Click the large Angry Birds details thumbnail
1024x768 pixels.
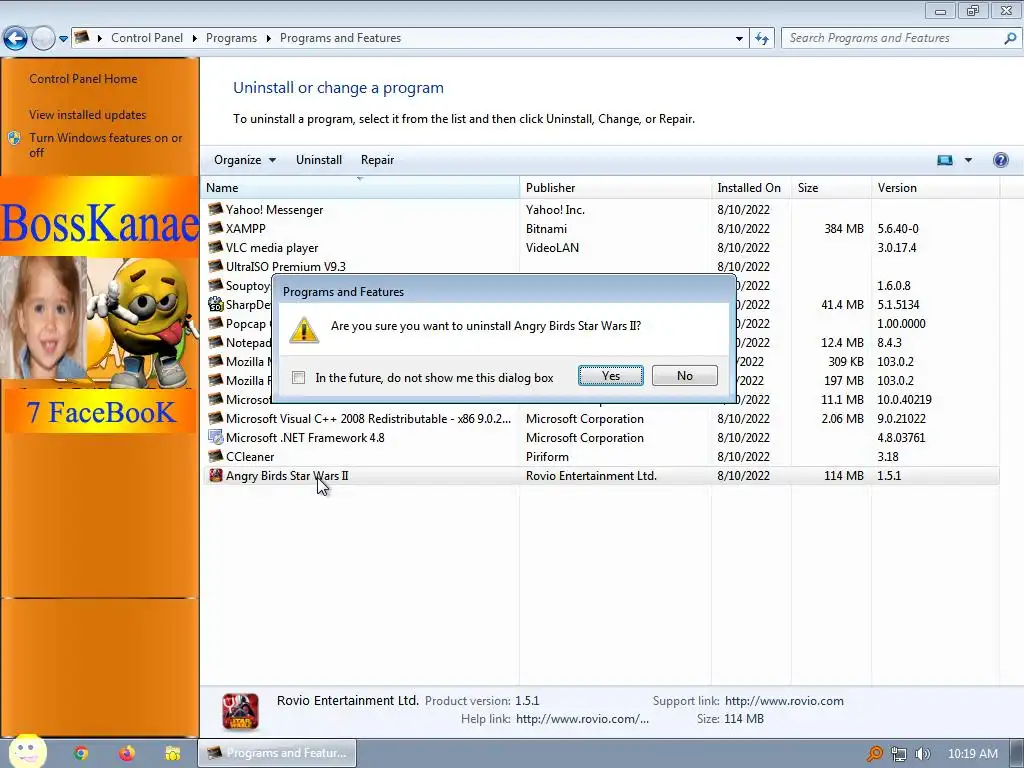click(x=240, y=711)
